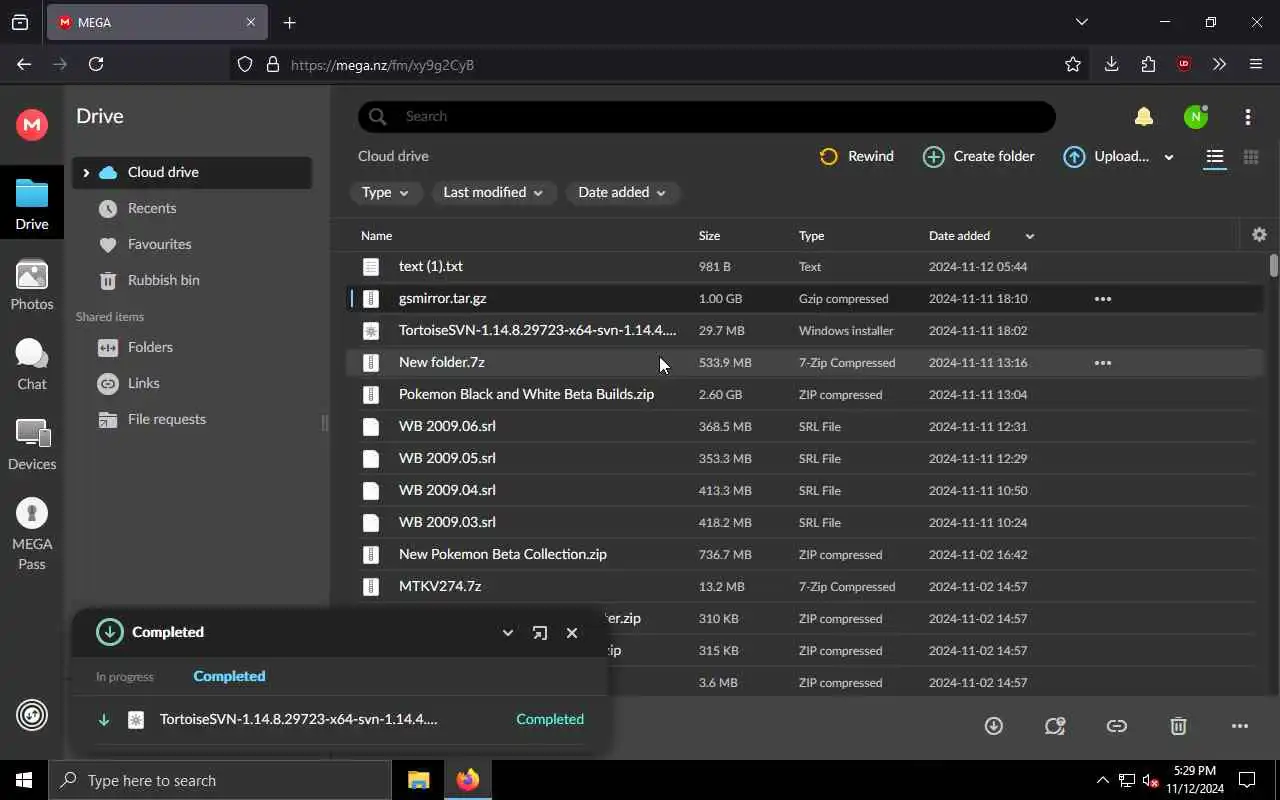Expand the Upload dropdown arrow
The image size is (1280, 800).
tap(1168, 157)
